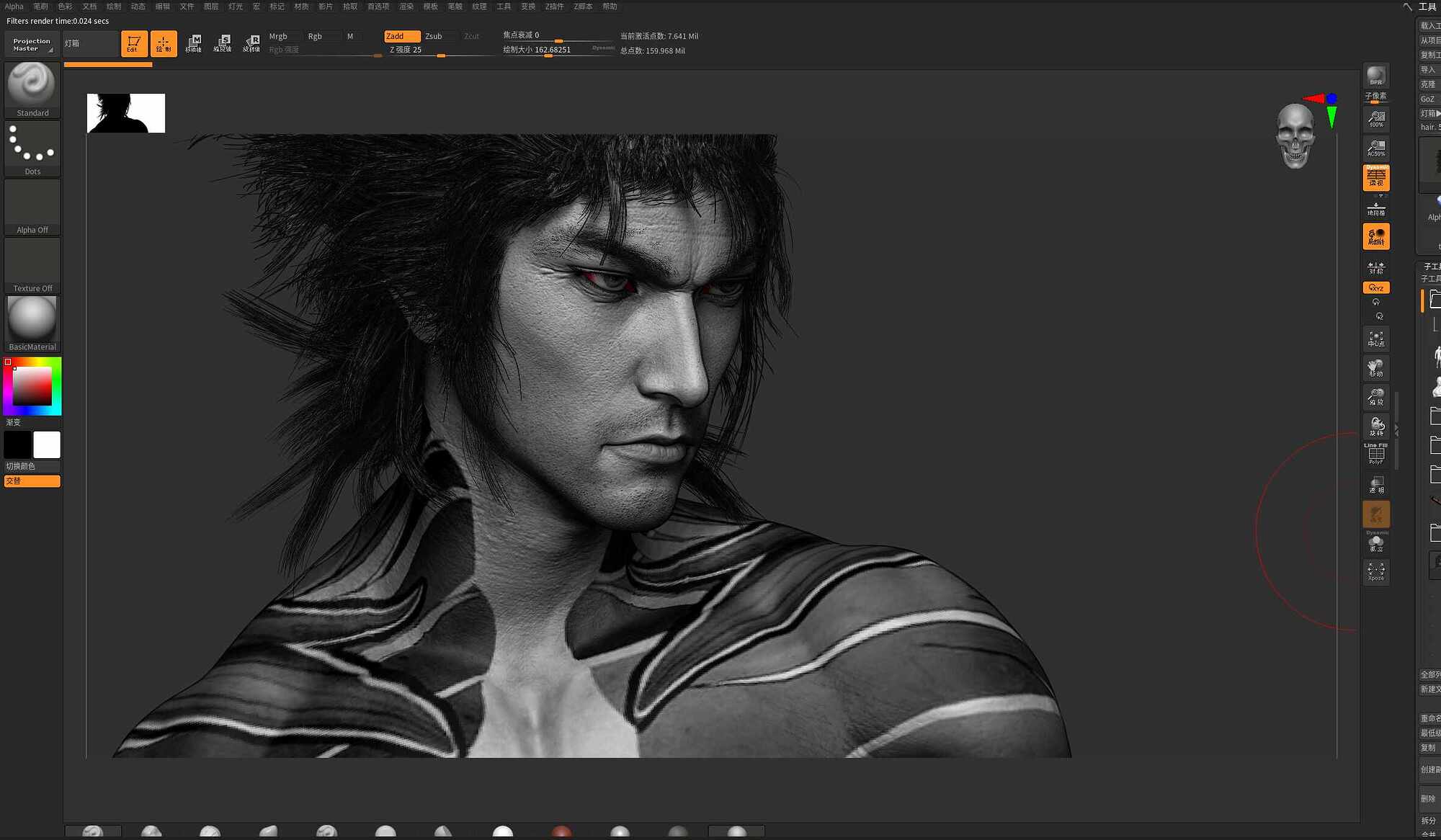Image resolution: width=1441 pixels, height=840 pixels.
Task: Click the Xpose icon in right shelf
Action: pyautogui.click(x=1376, y=571)
